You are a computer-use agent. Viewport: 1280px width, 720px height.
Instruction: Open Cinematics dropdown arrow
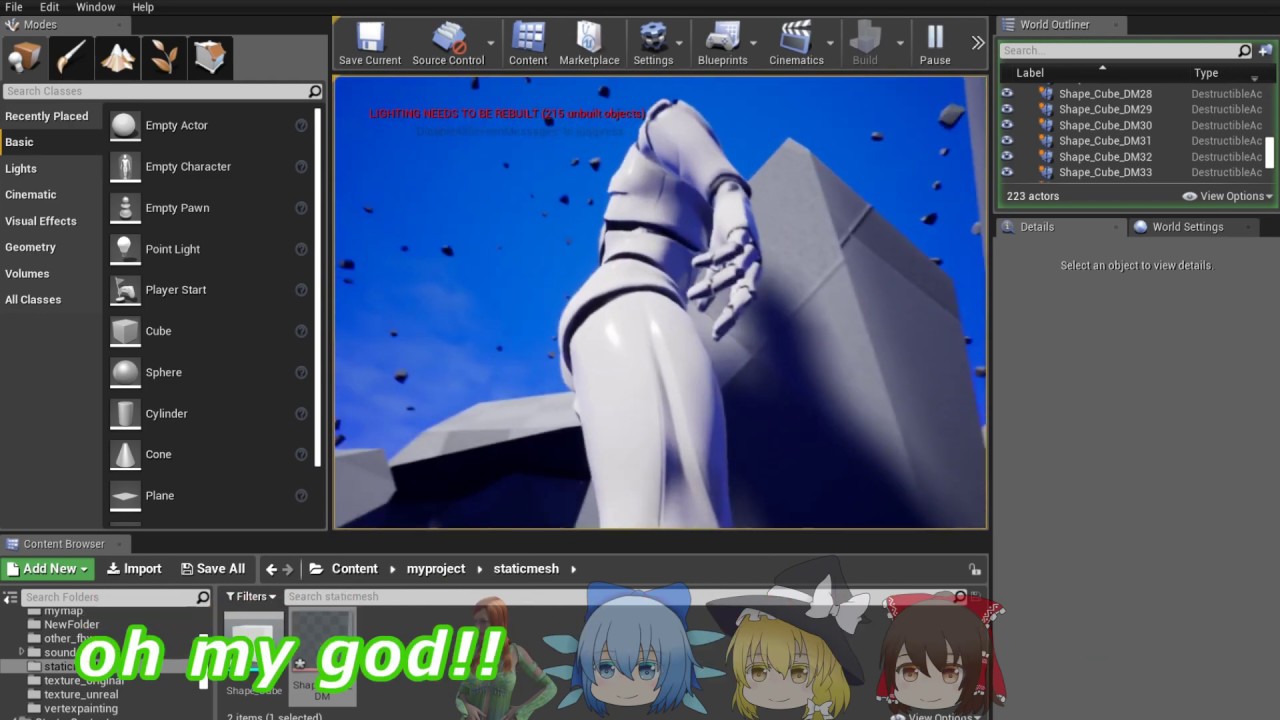click(x=830, y=43)
